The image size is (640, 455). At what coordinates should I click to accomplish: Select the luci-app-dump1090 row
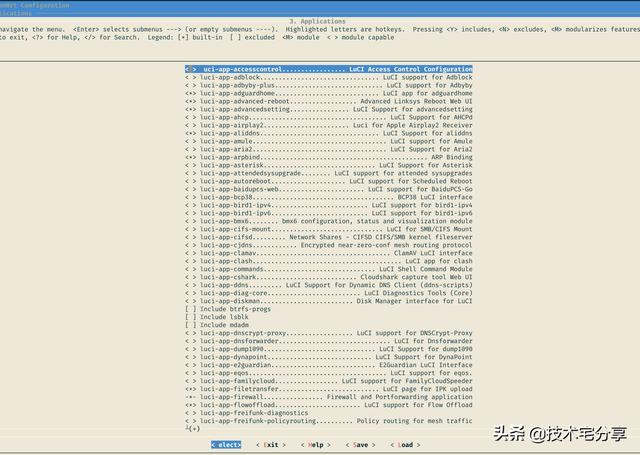tap(329, 349)
